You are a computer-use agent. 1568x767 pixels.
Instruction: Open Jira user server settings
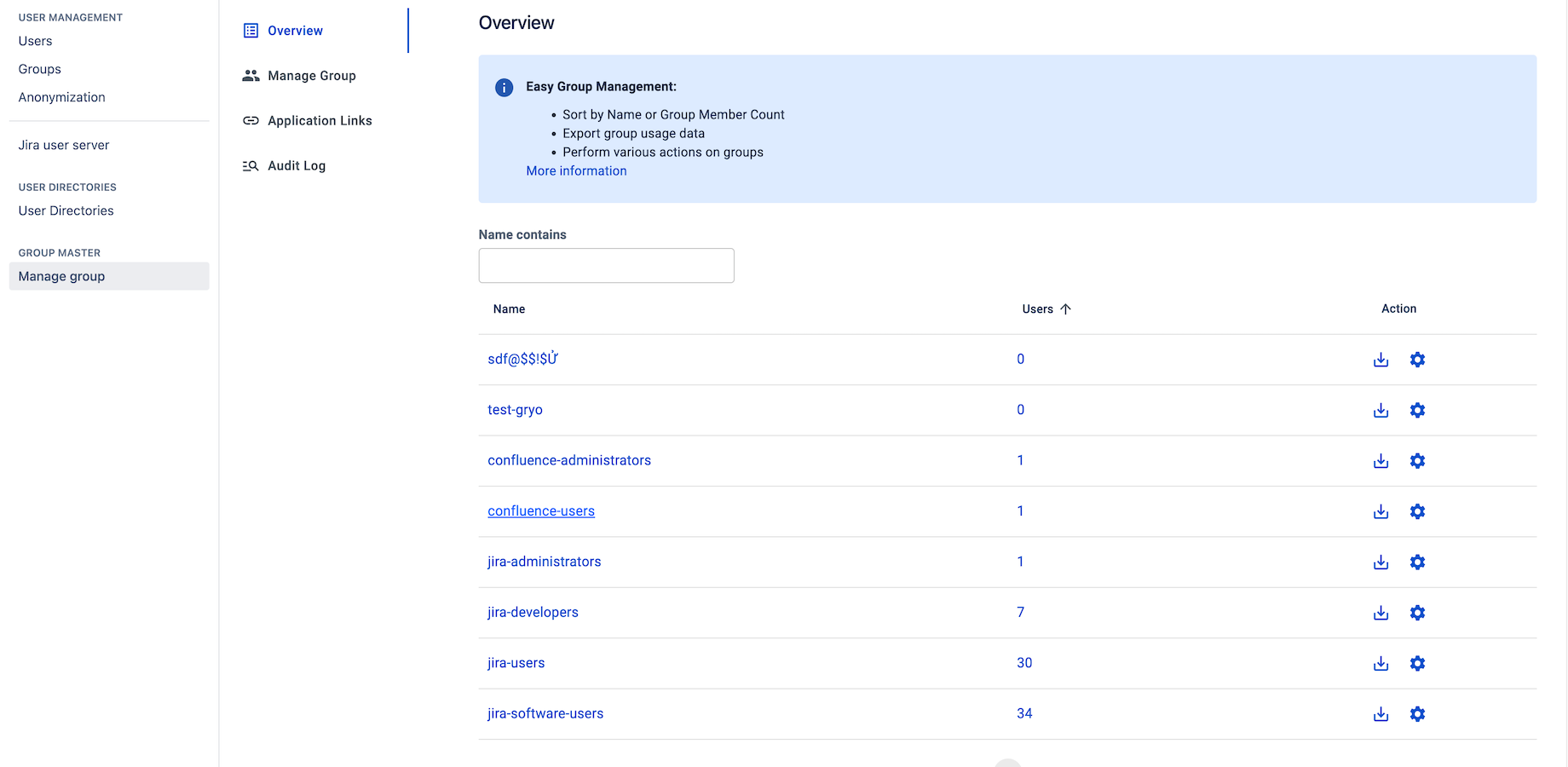pos(64,145)
